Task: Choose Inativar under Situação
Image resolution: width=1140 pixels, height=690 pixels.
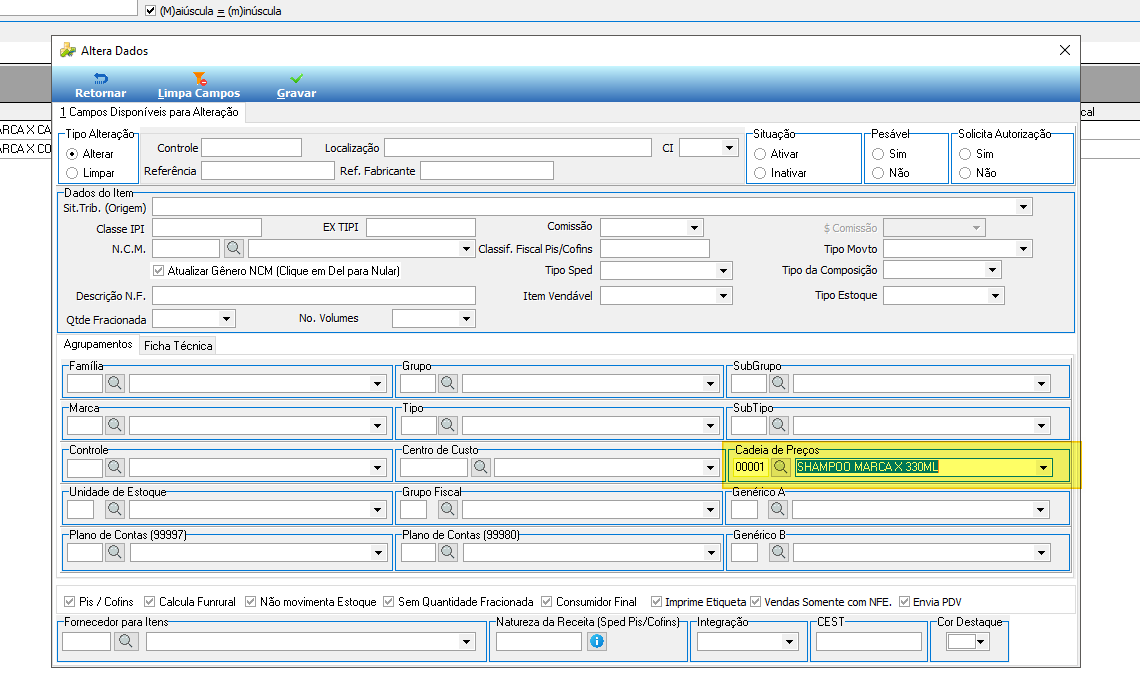Action: (x=760, y=173)
